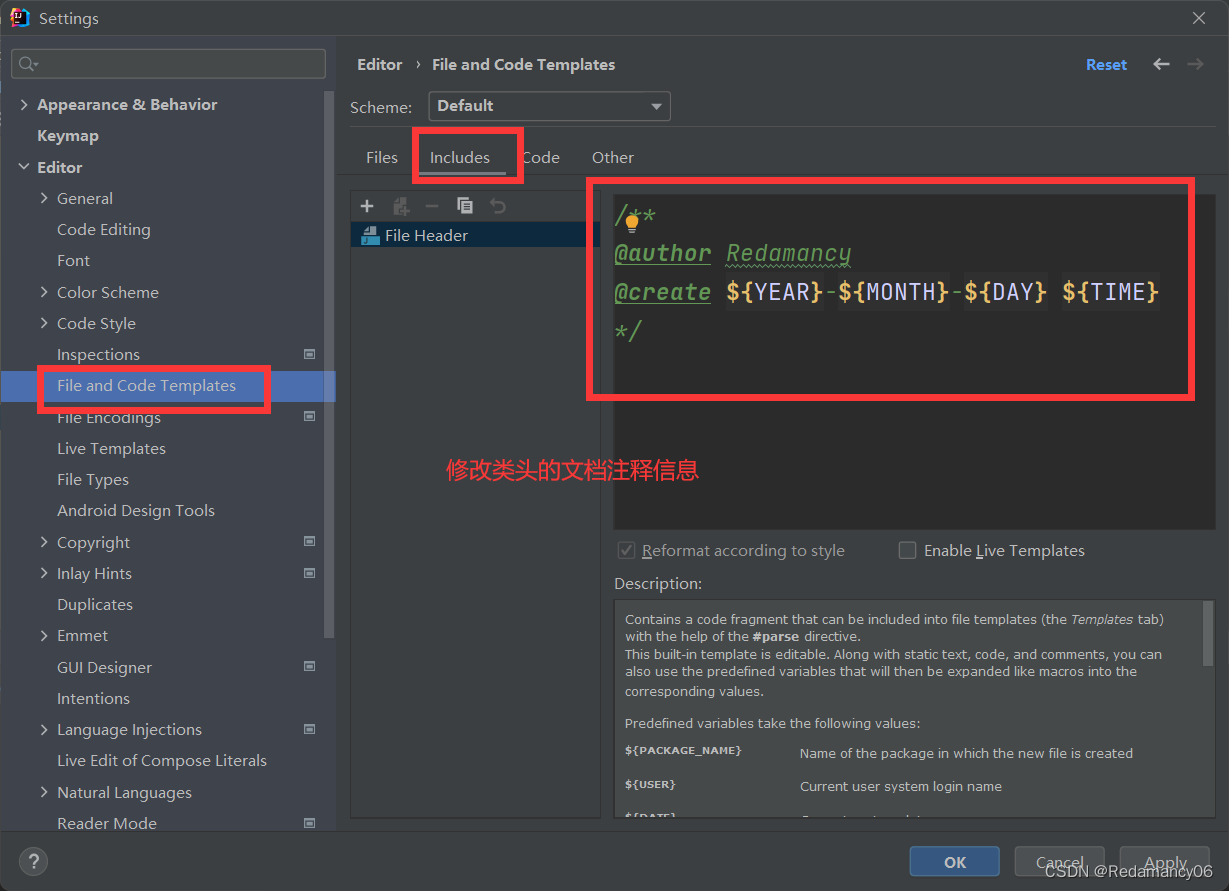Click the IntelliJ logo in title bar
The image size is (1229, 891).
(x=20, y=18)
